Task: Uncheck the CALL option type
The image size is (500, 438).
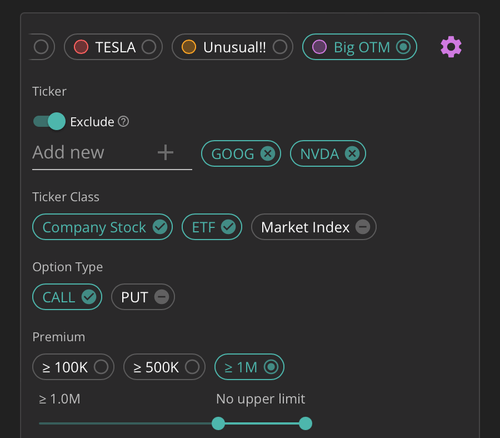Action: click(67, 297)
